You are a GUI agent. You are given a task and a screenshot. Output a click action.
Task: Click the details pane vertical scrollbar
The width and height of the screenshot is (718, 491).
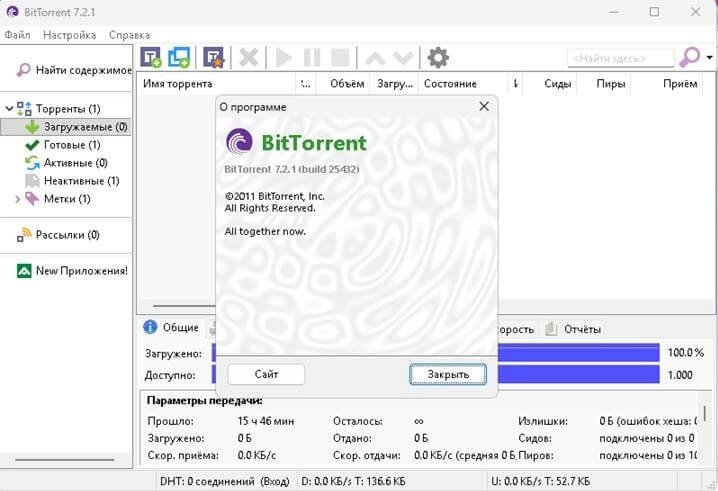(704, 415)
